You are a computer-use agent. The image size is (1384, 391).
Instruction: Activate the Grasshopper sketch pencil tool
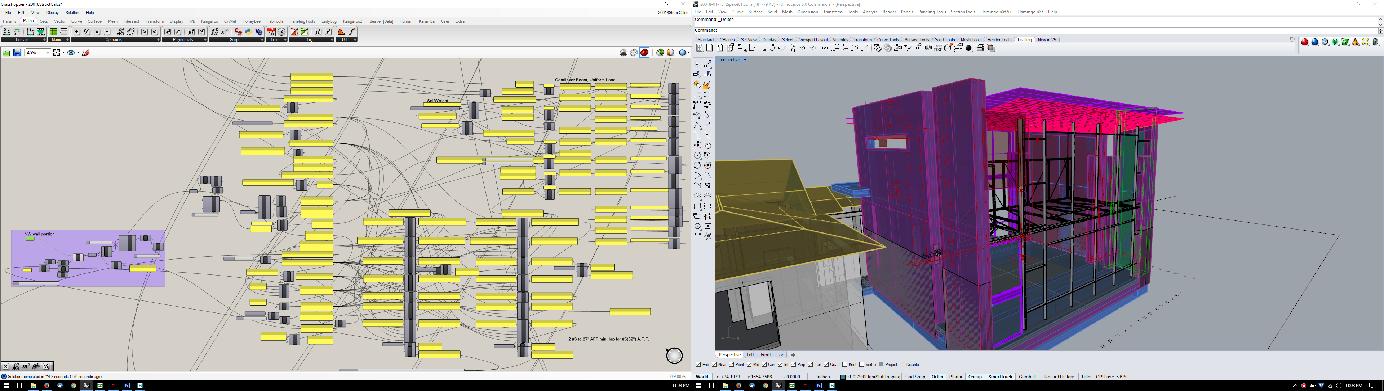click(x=85, y=52)
